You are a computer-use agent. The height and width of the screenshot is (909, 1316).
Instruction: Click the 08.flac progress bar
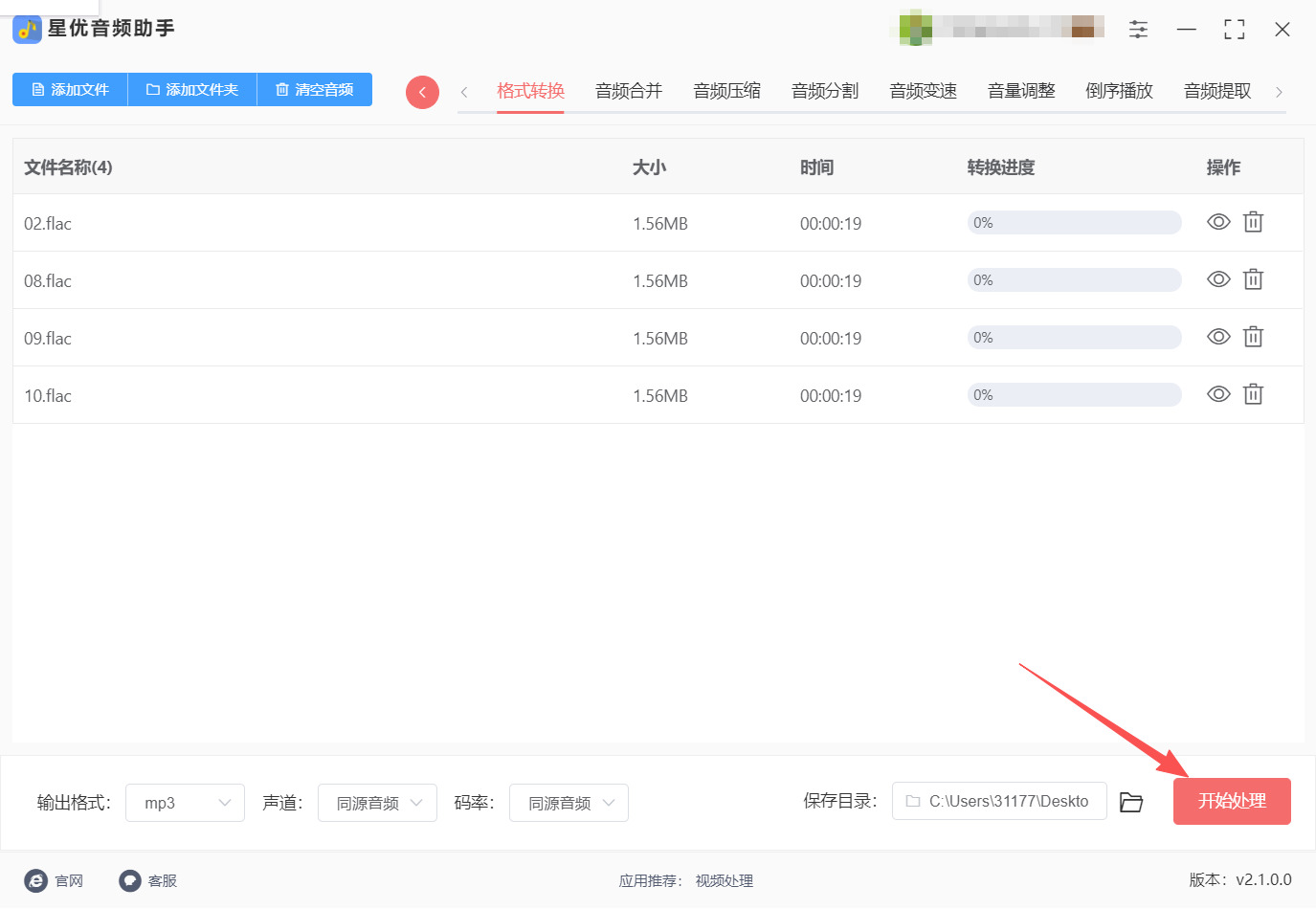tap(1074, 279)
